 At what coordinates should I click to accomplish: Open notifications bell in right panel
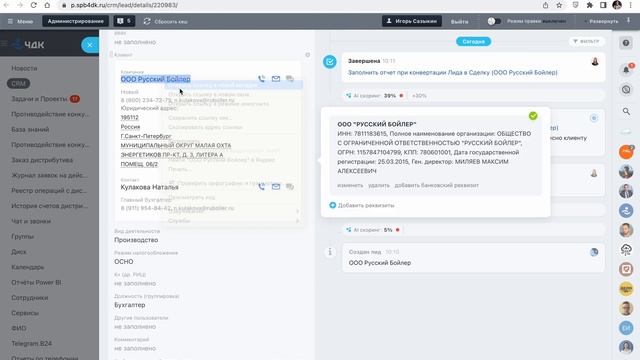point(626,70)
